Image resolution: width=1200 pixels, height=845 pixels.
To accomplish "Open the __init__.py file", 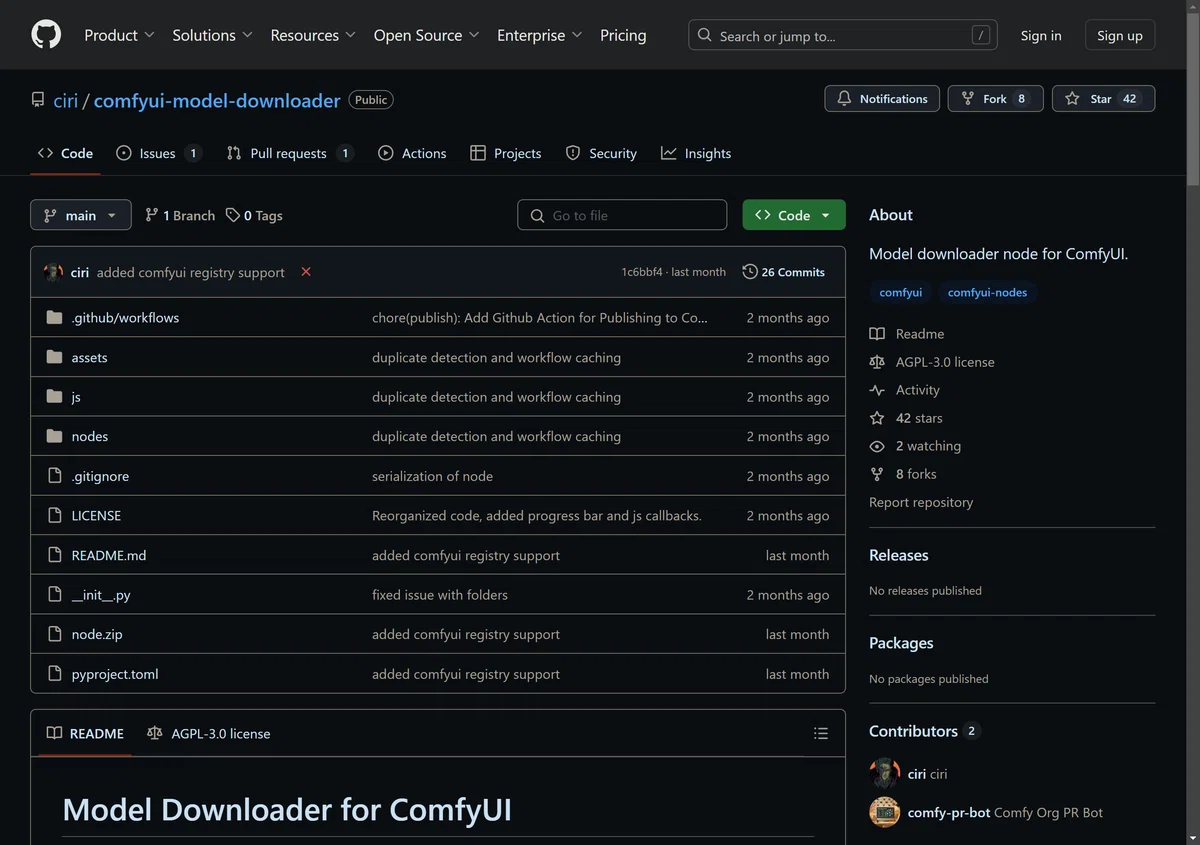I will coord(101,595).
